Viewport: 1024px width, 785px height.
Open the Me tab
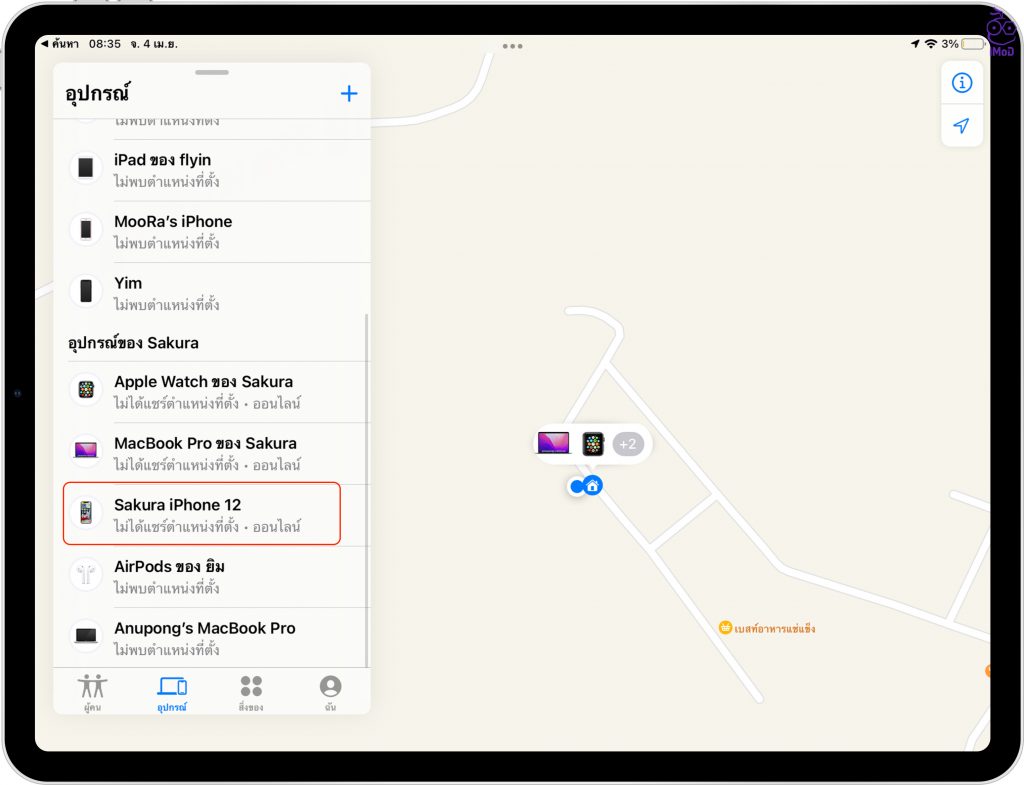coord(330,692)
